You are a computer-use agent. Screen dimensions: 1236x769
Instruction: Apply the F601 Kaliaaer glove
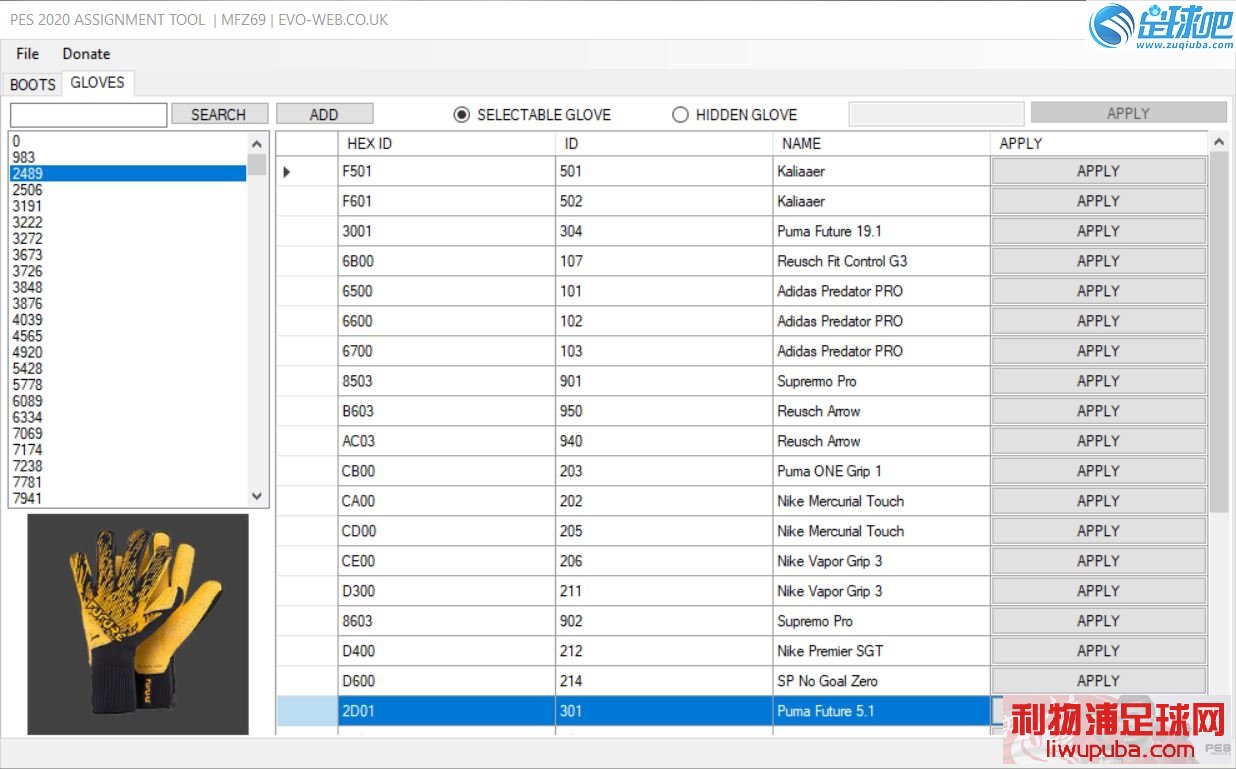(1098, 201)
